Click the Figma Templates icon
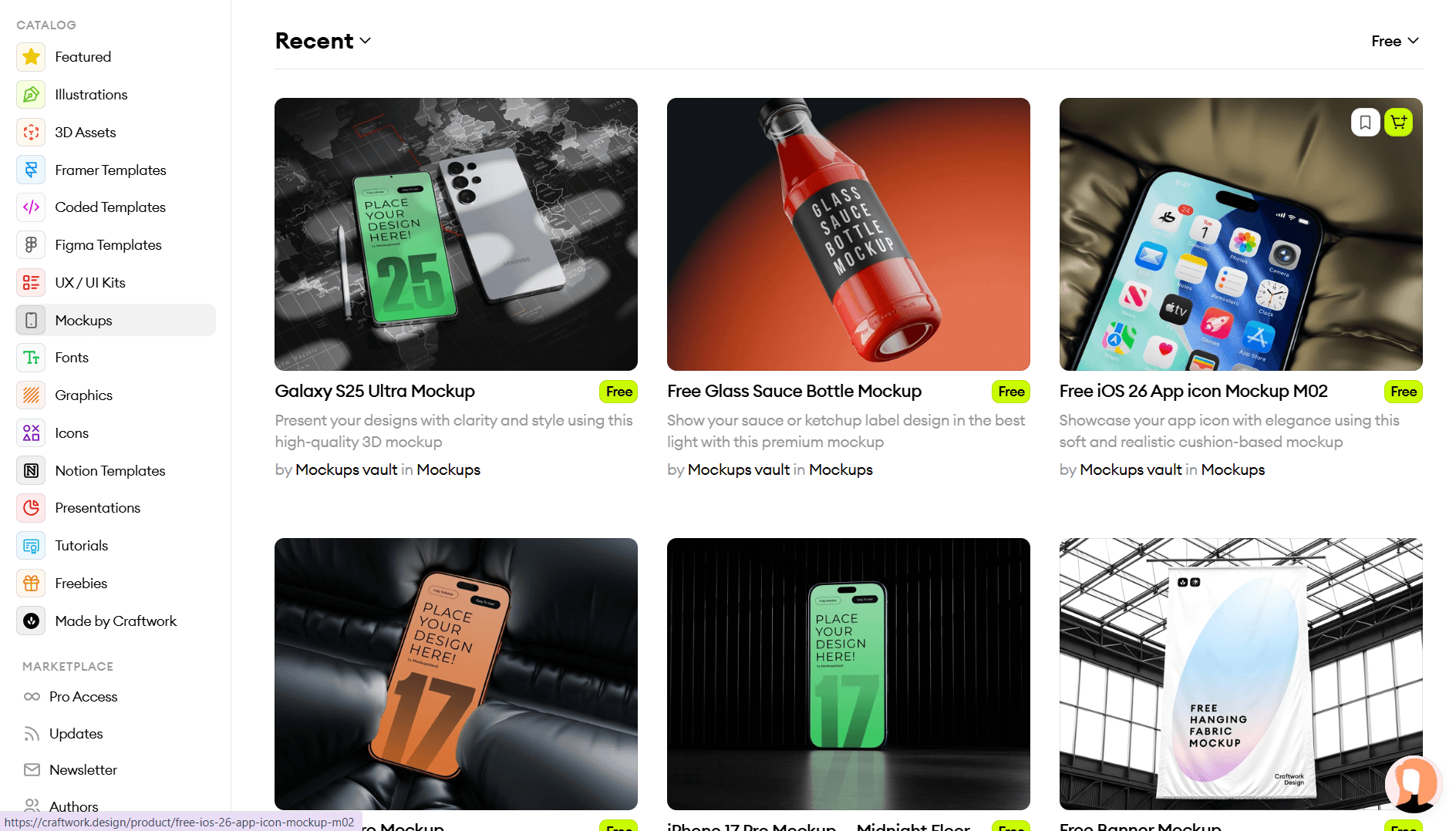Screen dimensions: 1456x831 31,245
